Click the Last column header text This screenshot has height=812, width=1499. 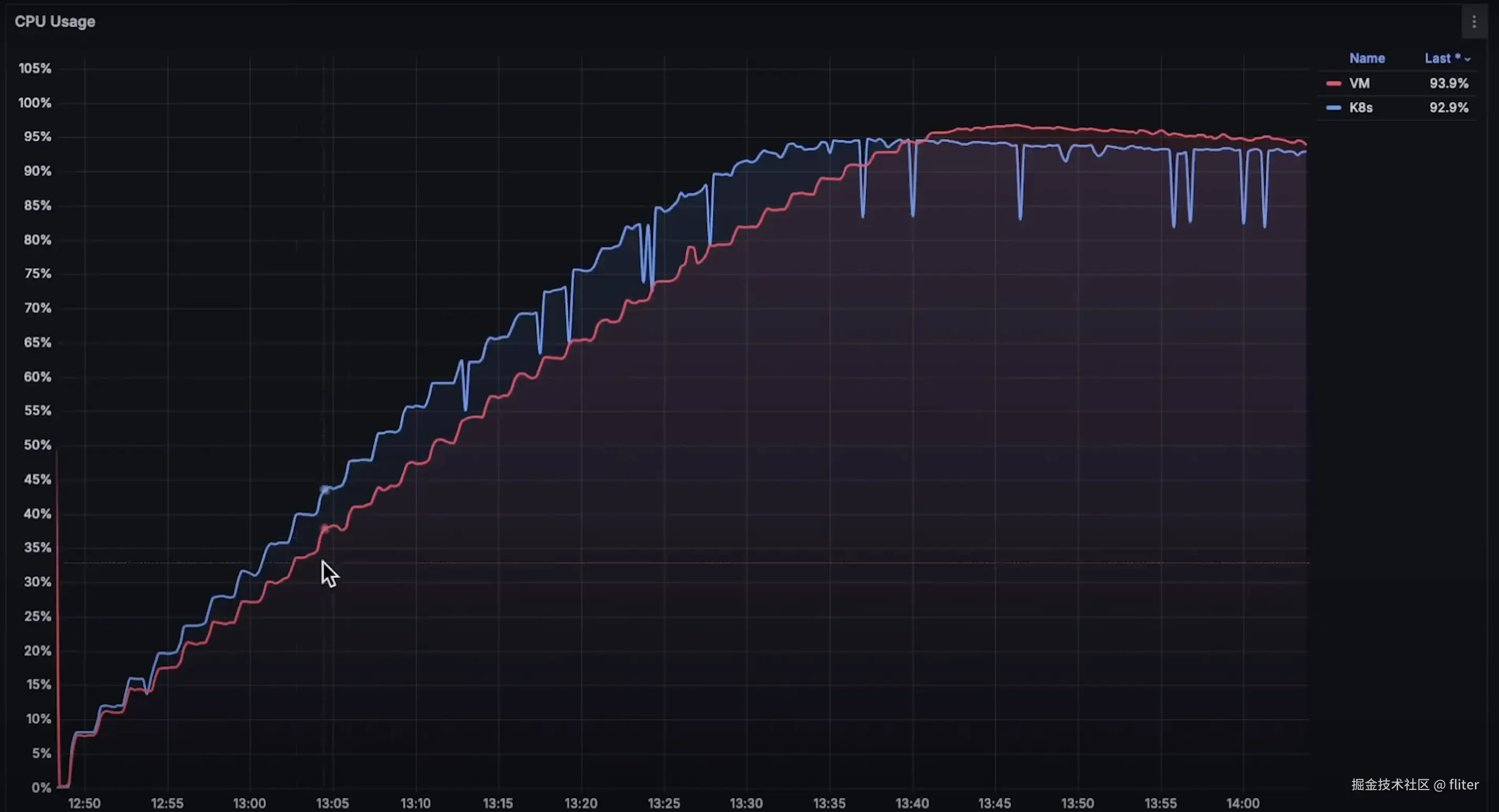click(x=1438, y=58)
